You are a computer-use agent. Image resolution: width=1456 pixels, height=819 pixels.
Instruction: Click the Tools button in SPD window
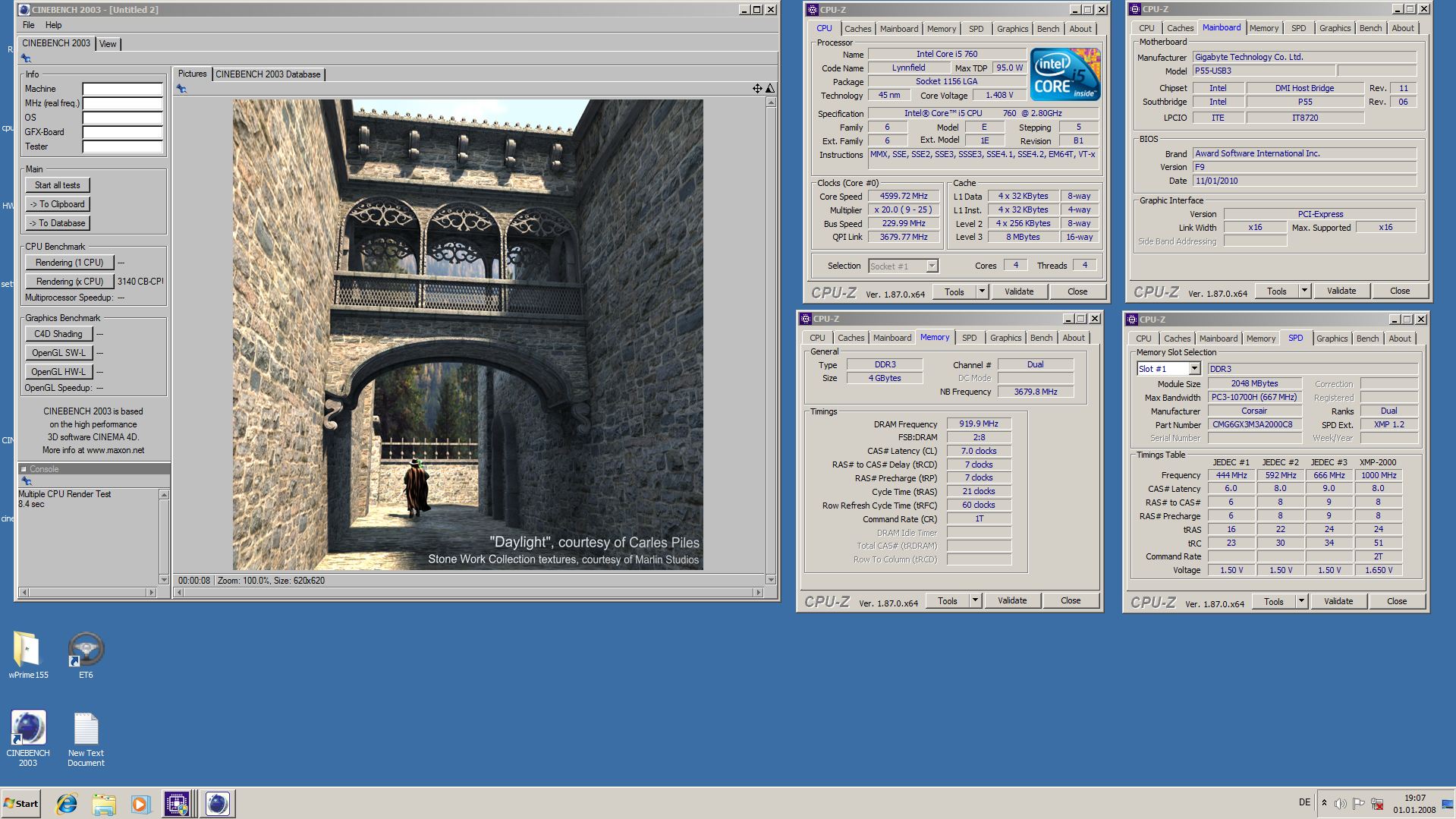(1274, 601)
